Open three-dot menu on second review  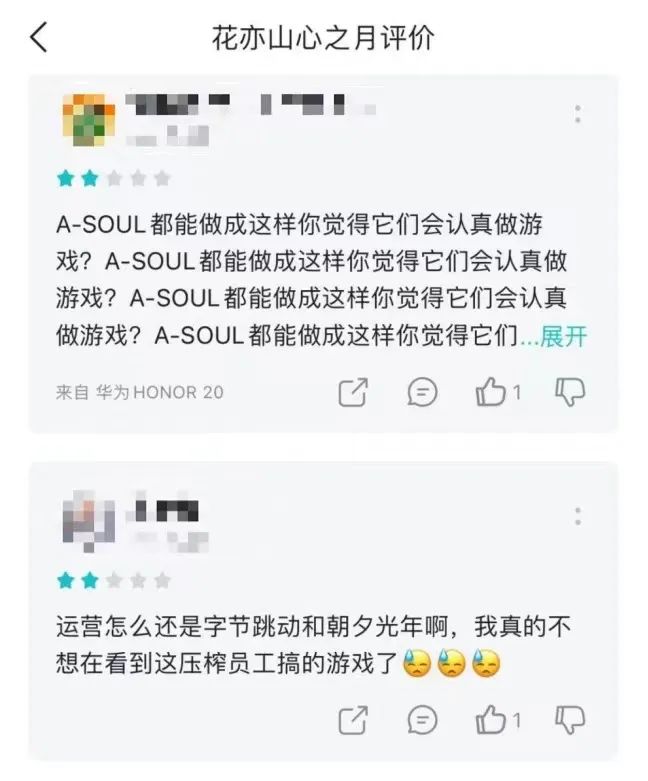coord(578,517)
